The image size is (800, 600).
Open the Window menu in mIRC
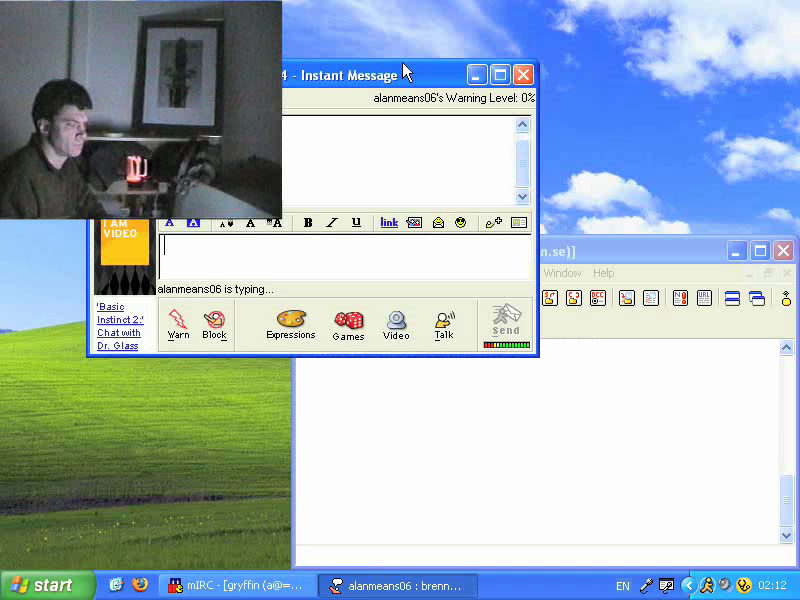[562, 273]
